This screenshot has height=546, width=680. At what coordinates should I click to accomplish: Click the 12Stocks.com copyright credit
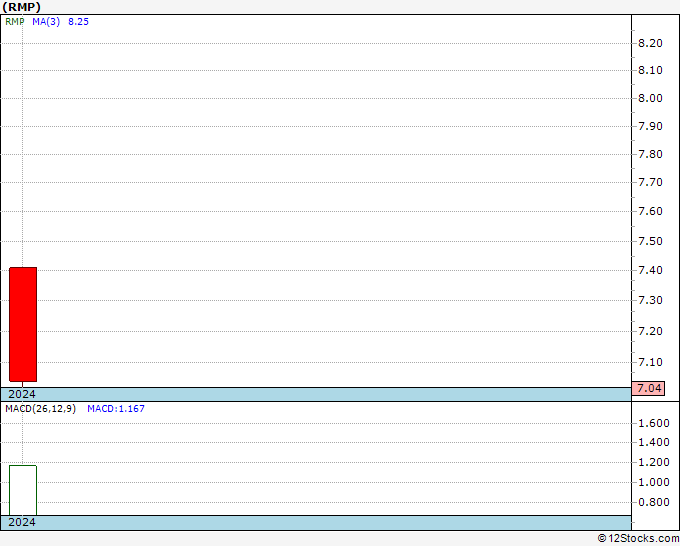click(638, 538)
